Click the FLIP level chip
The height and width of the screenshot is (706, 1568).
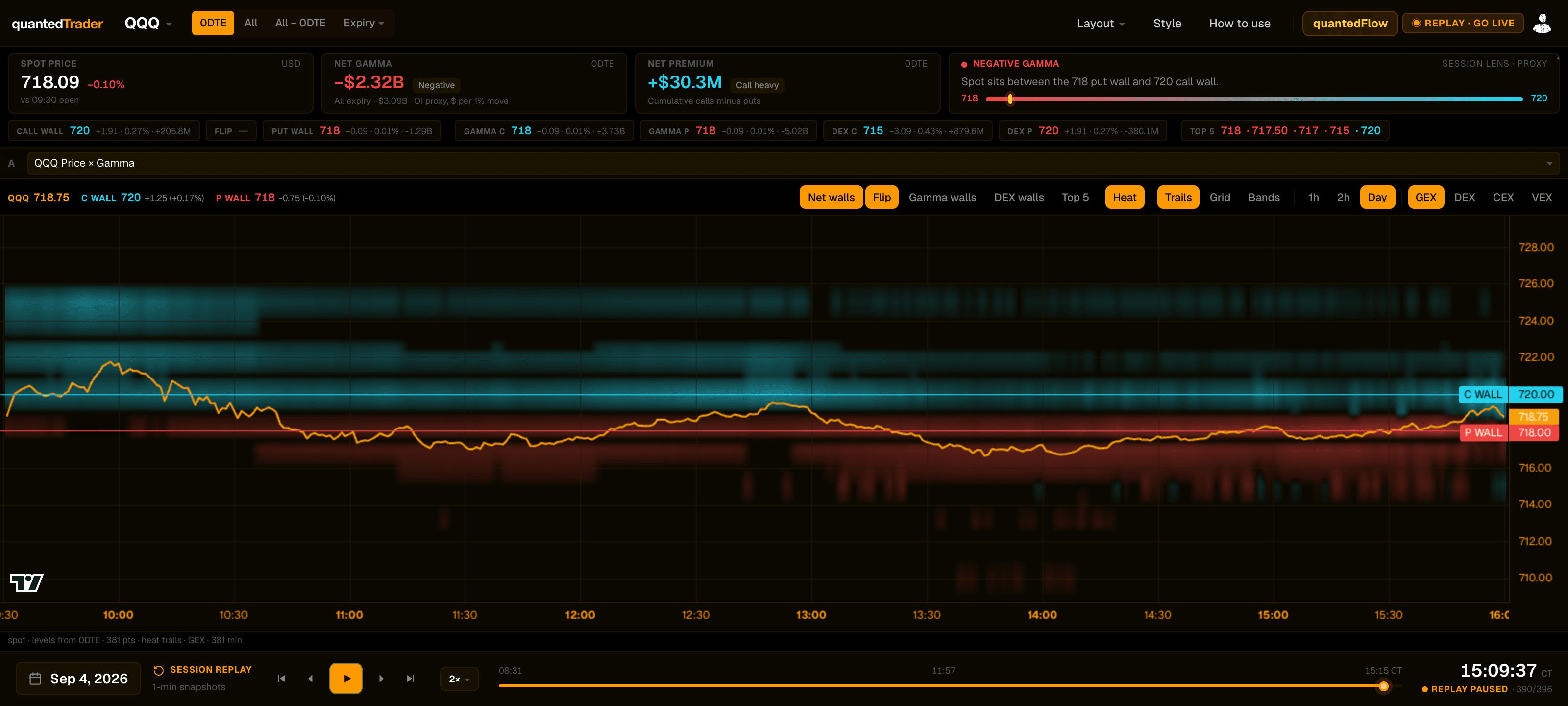pos(231,131)
